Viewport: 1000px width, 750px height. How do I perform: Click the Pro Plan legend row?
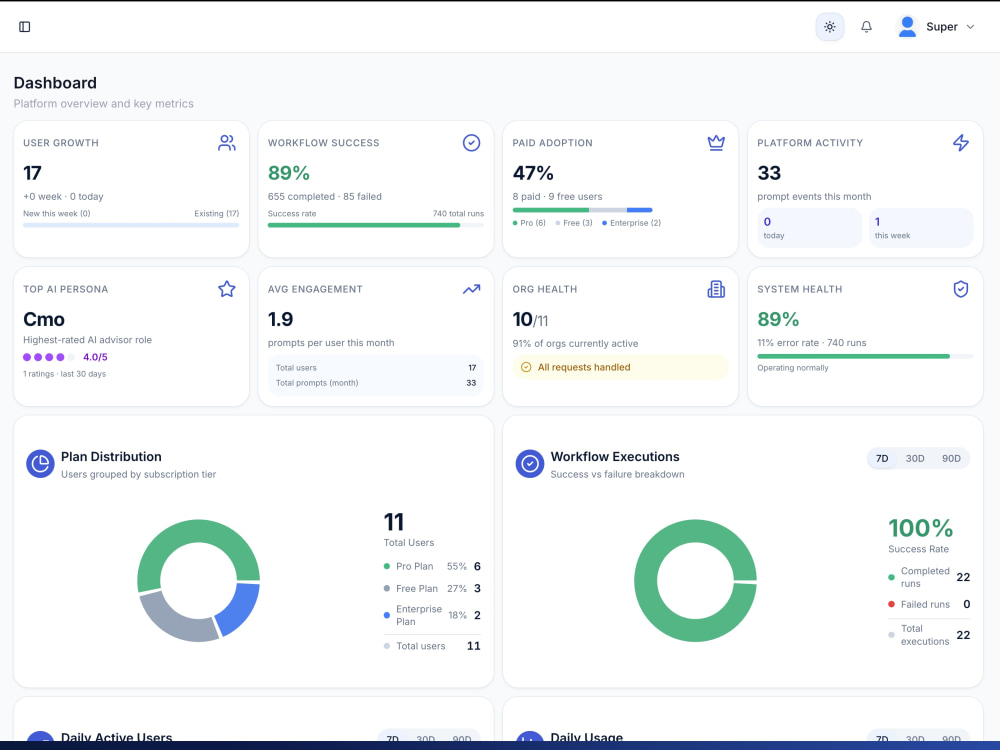[x=432, y=566]
